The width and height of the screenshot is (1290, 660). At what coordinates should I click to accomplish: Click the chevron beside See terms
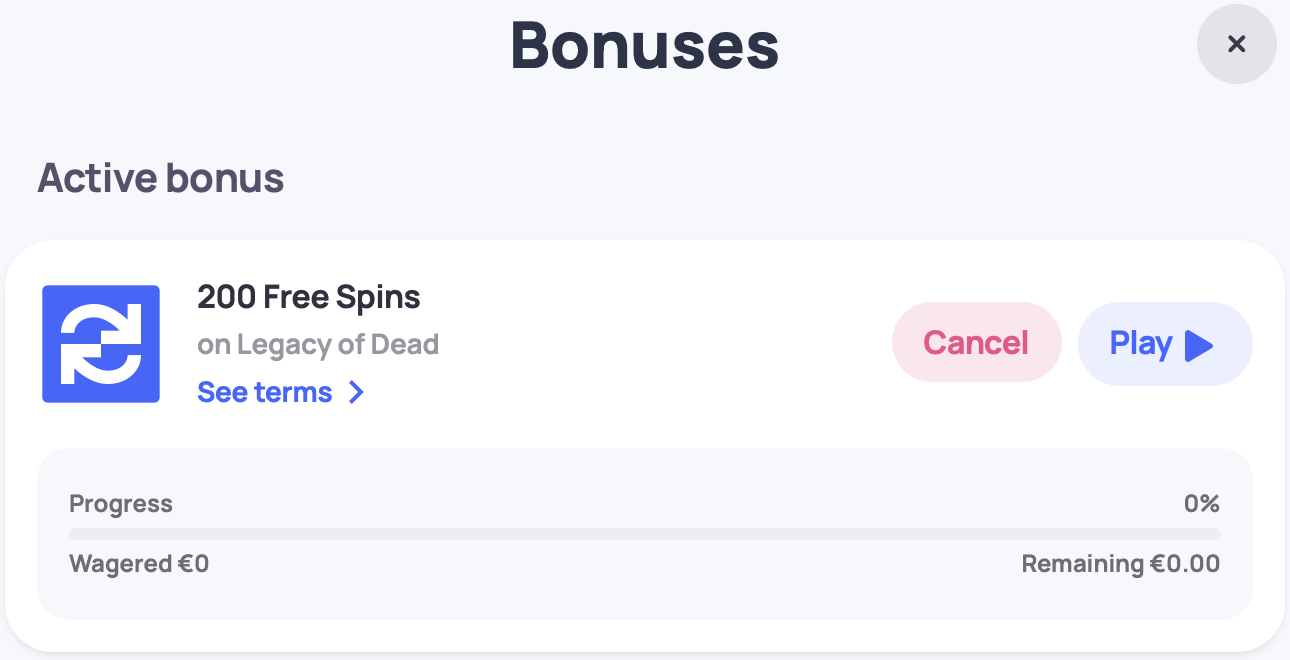tap(356, 393)
